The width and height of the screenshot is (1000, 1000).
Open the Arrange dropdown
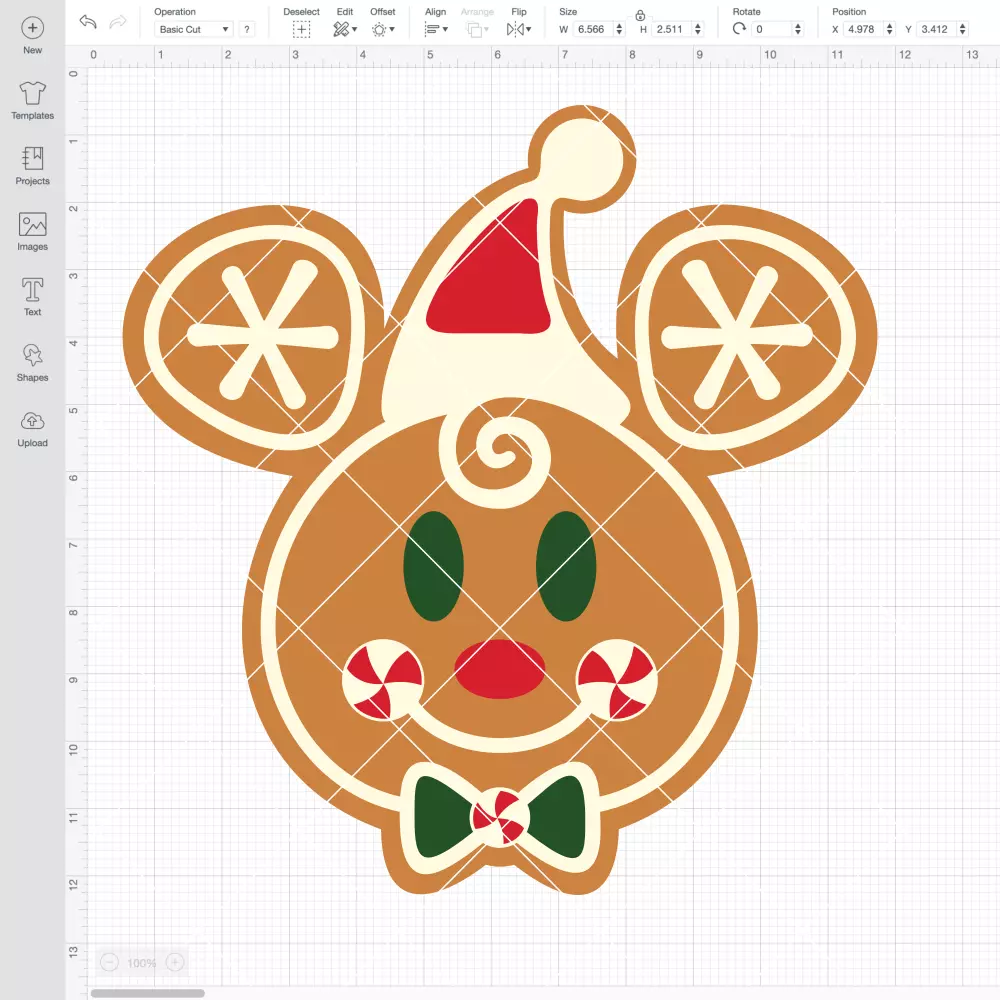[x=477, y=29]
